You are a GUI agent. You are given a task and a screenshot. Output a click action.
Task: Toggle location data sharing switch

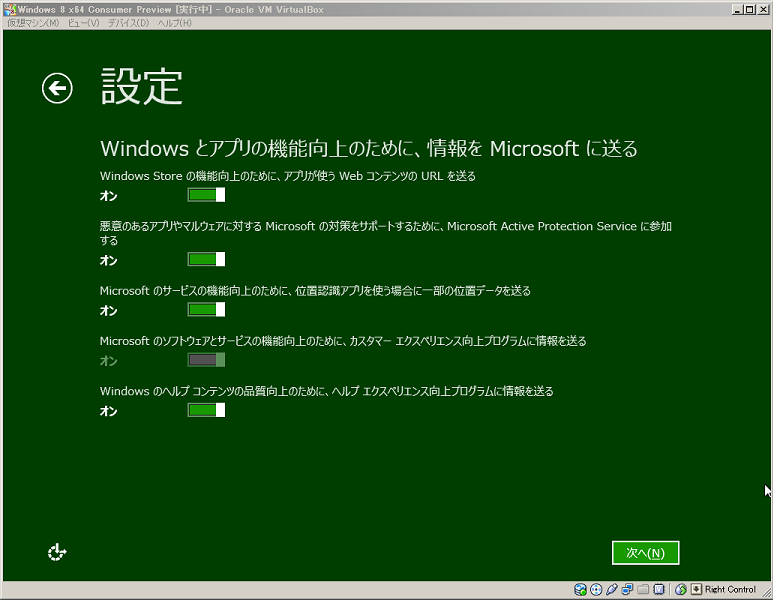pos(206,310)
